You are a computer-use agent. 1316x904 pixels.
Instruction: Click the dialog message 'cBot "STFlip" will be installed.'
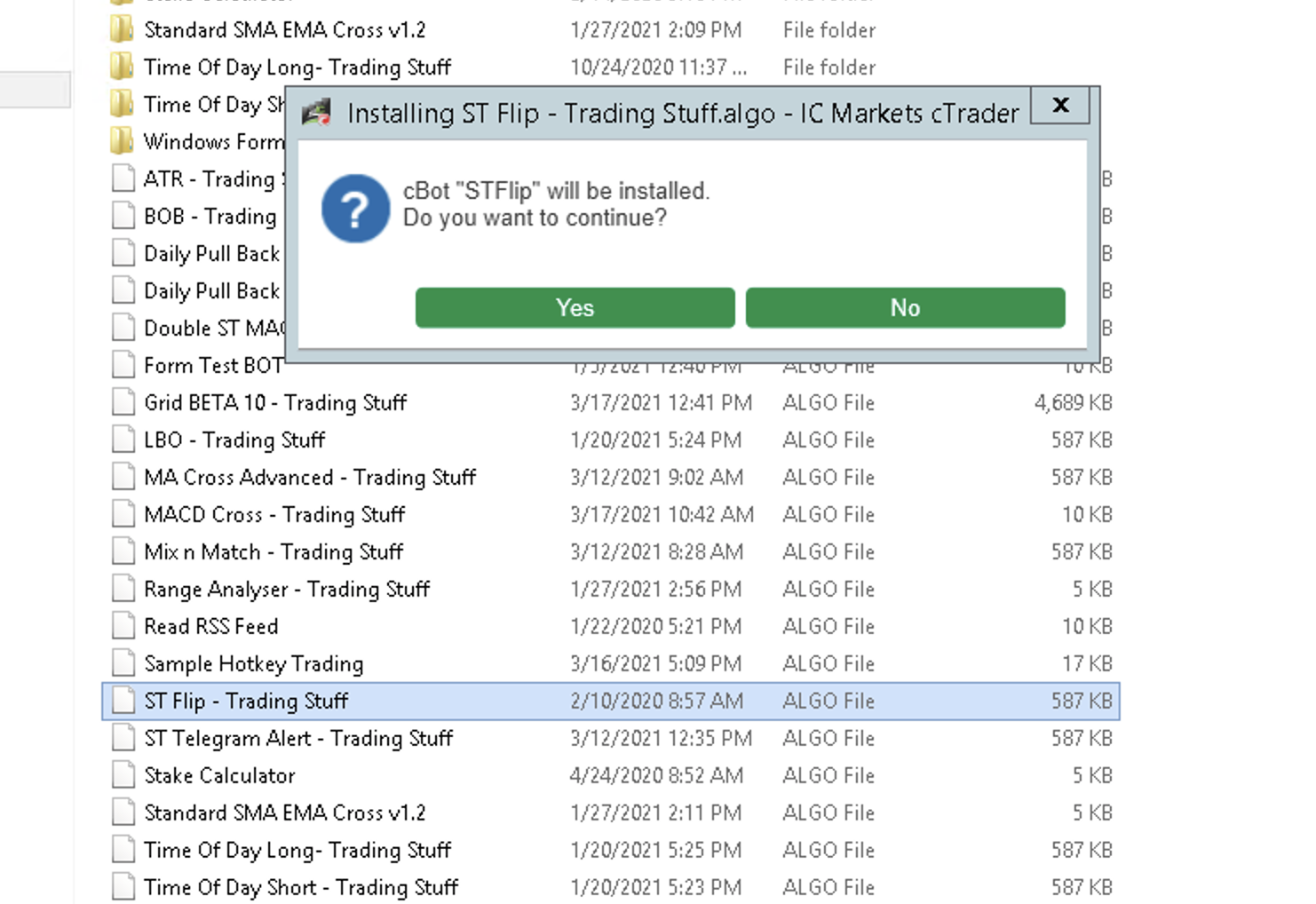(x=556, y=191)
